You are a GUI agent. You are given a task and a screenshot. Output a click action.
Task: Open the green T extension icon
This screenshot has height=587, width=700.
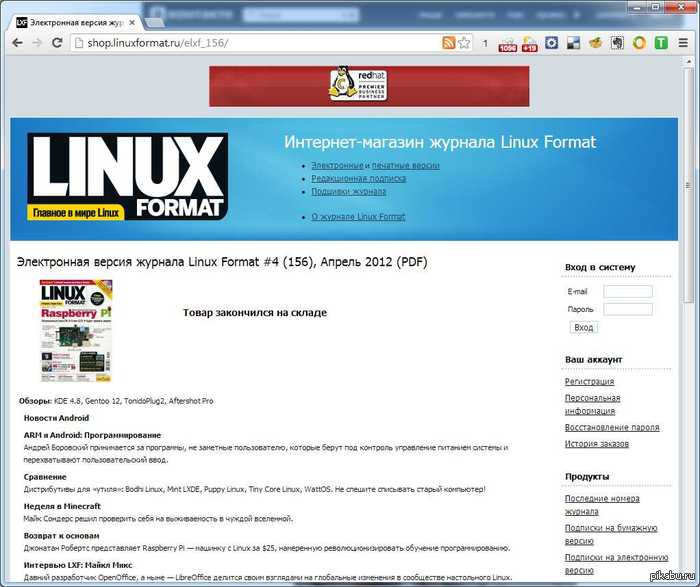point(661,43)
